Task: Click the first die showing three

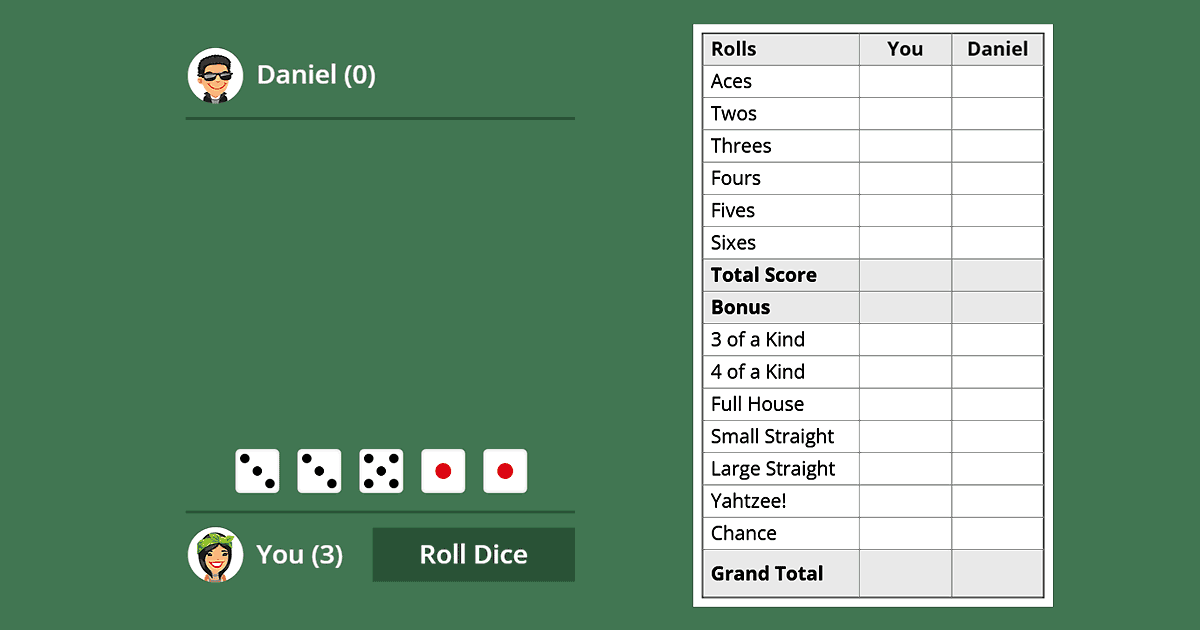Action: pos(257,470)
